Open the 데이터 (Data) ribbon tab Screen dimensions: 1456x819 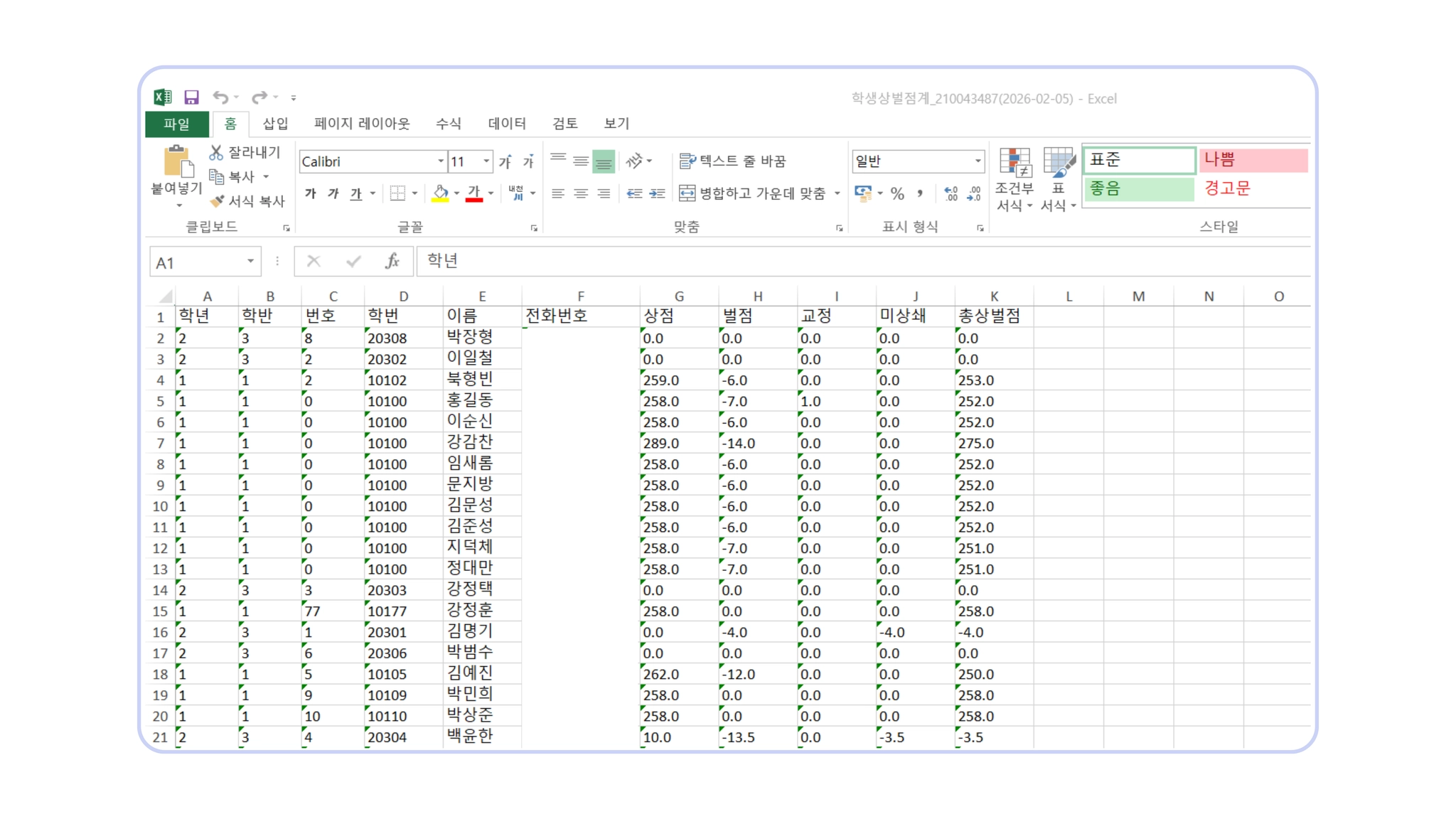(507, 124)
